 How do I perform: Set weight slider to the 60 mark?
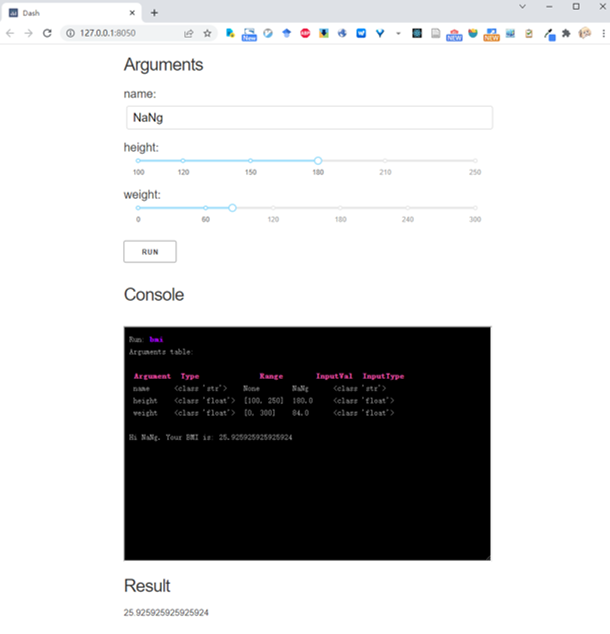pyautogui.click(x=206, y=208)
